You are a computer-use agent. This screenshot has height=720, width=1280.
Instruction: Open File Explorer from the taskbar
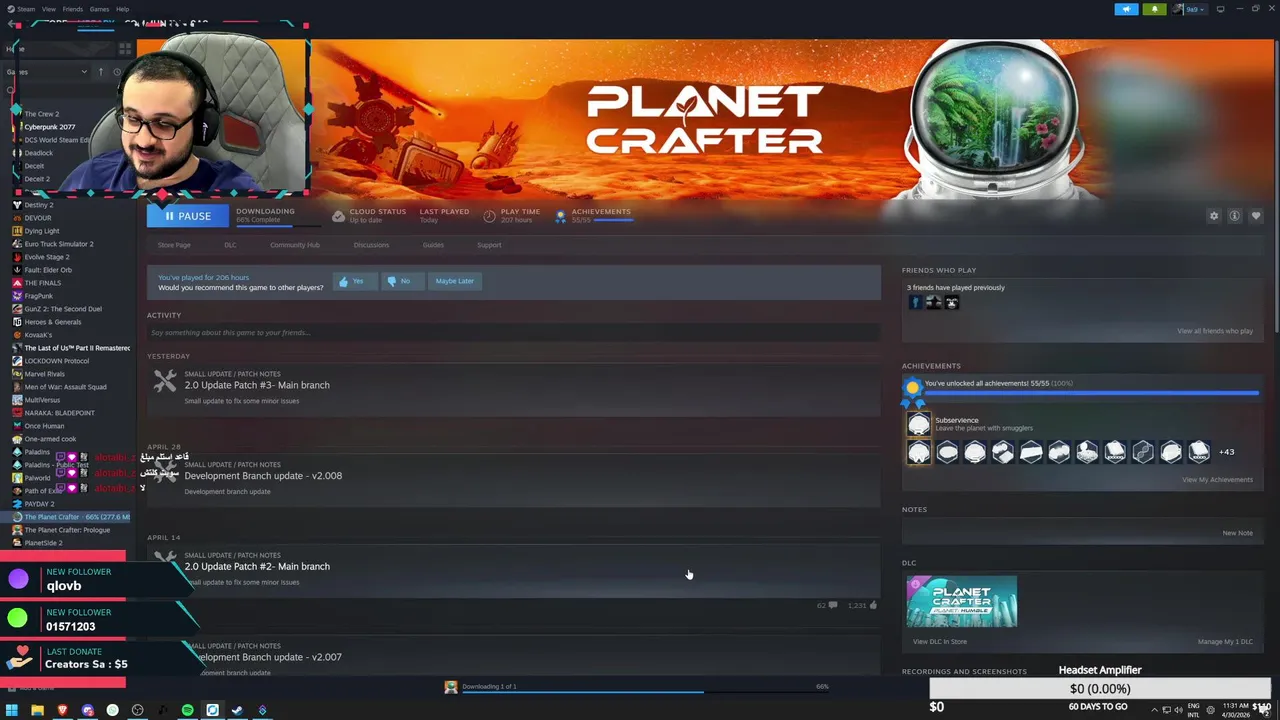[37, 710]
